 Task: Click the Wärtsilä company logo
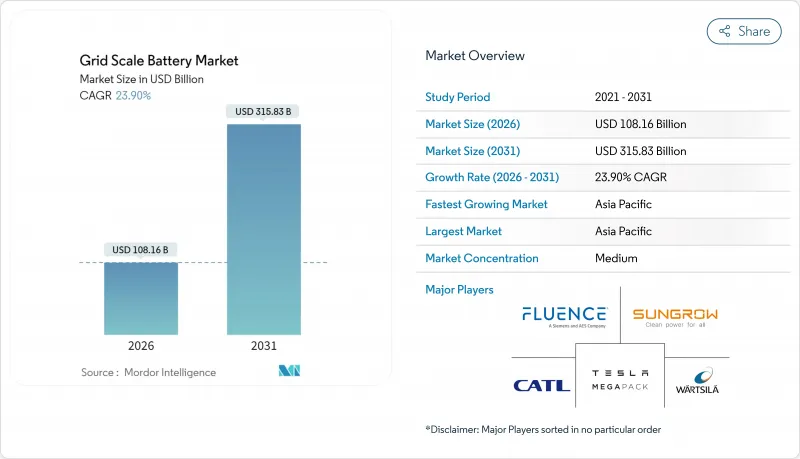tap(697, 381)
